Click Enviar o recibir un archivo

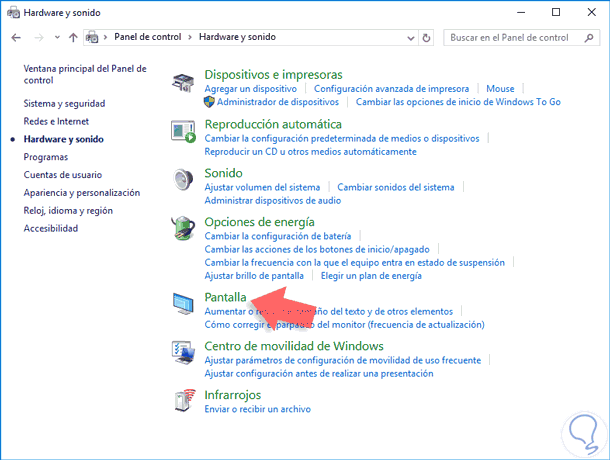point(258,409)
